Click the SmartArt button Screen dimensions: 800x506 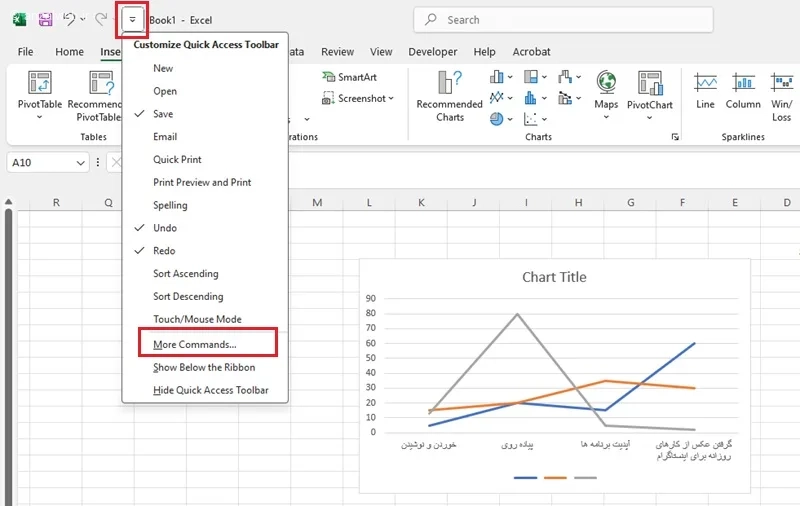349,77
